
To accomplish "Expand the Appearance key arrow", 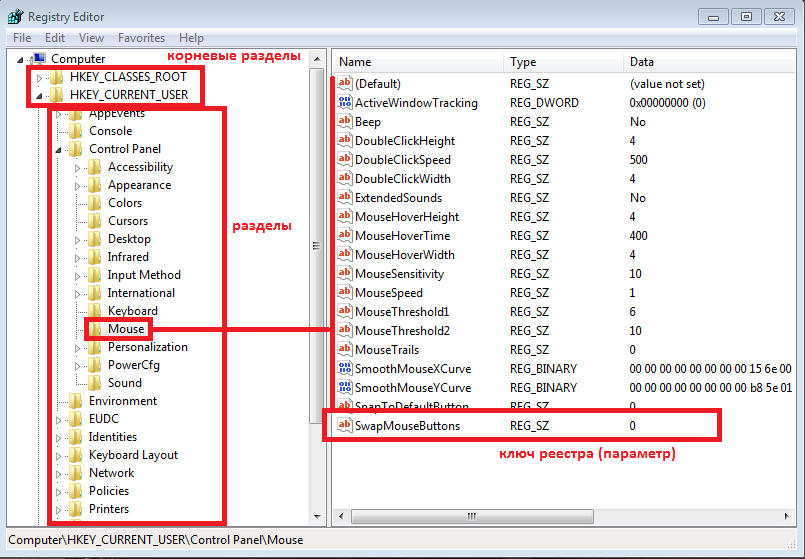I will [x=78, y=186].
